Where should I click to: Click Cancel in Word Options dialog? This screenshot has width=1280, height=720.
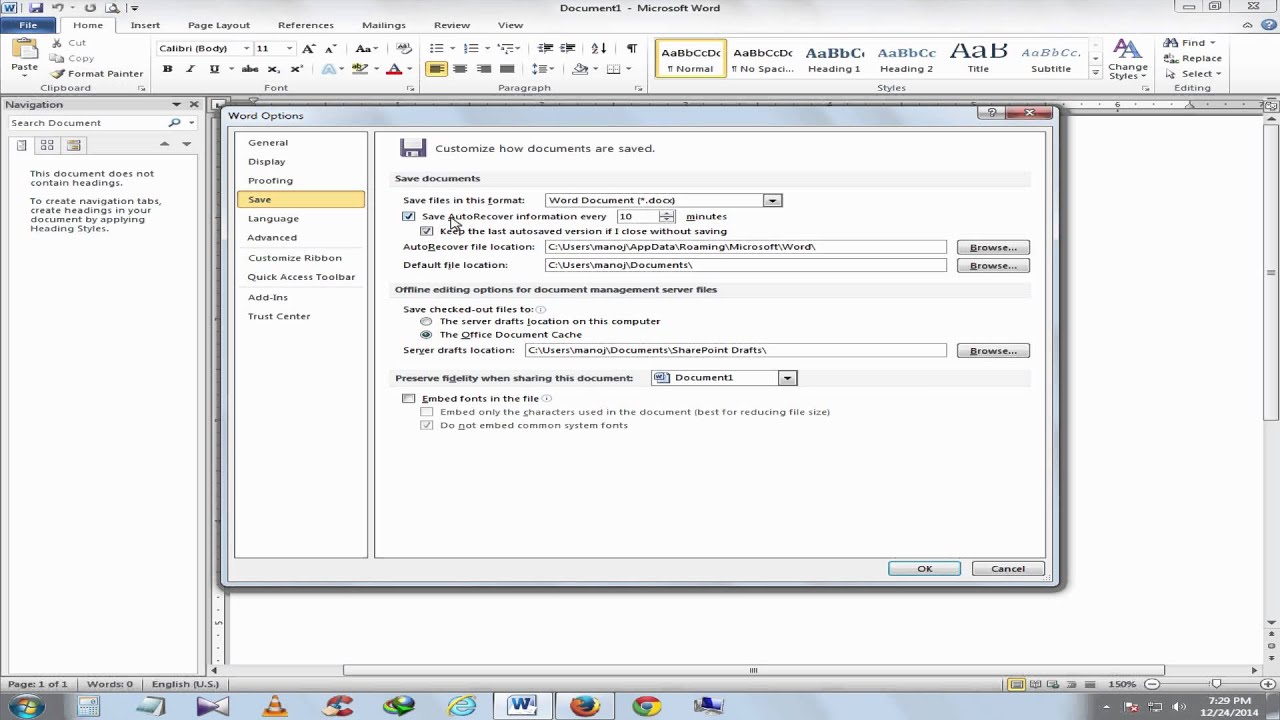pyautogui.click(x=1008, y=569)
